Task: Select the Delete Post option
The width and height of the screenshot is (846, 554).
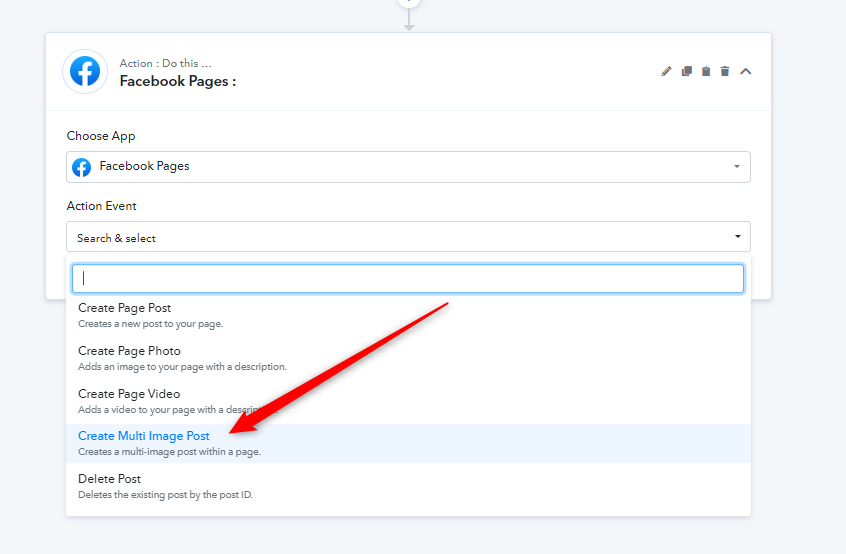Action: click(x=408, y=486)
